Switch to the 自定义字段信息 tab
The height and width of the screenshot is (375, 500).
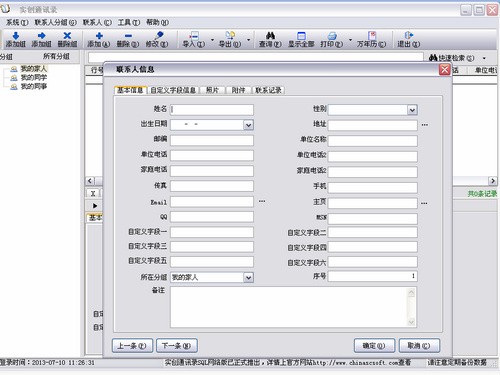pos(173,90)
